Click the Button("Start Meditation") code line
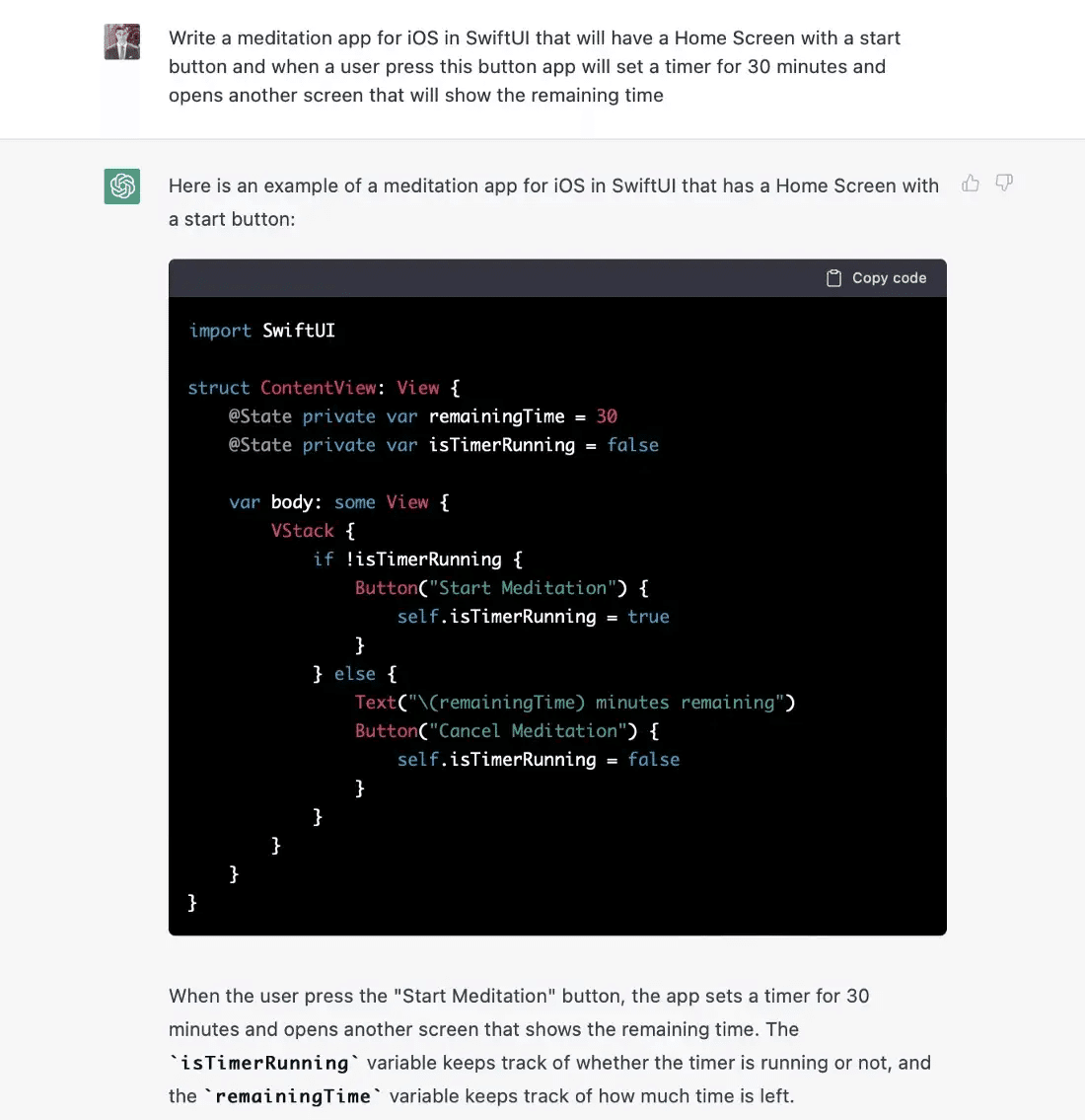Viewport: 1085px width, 1120px height. pos(502,588)
